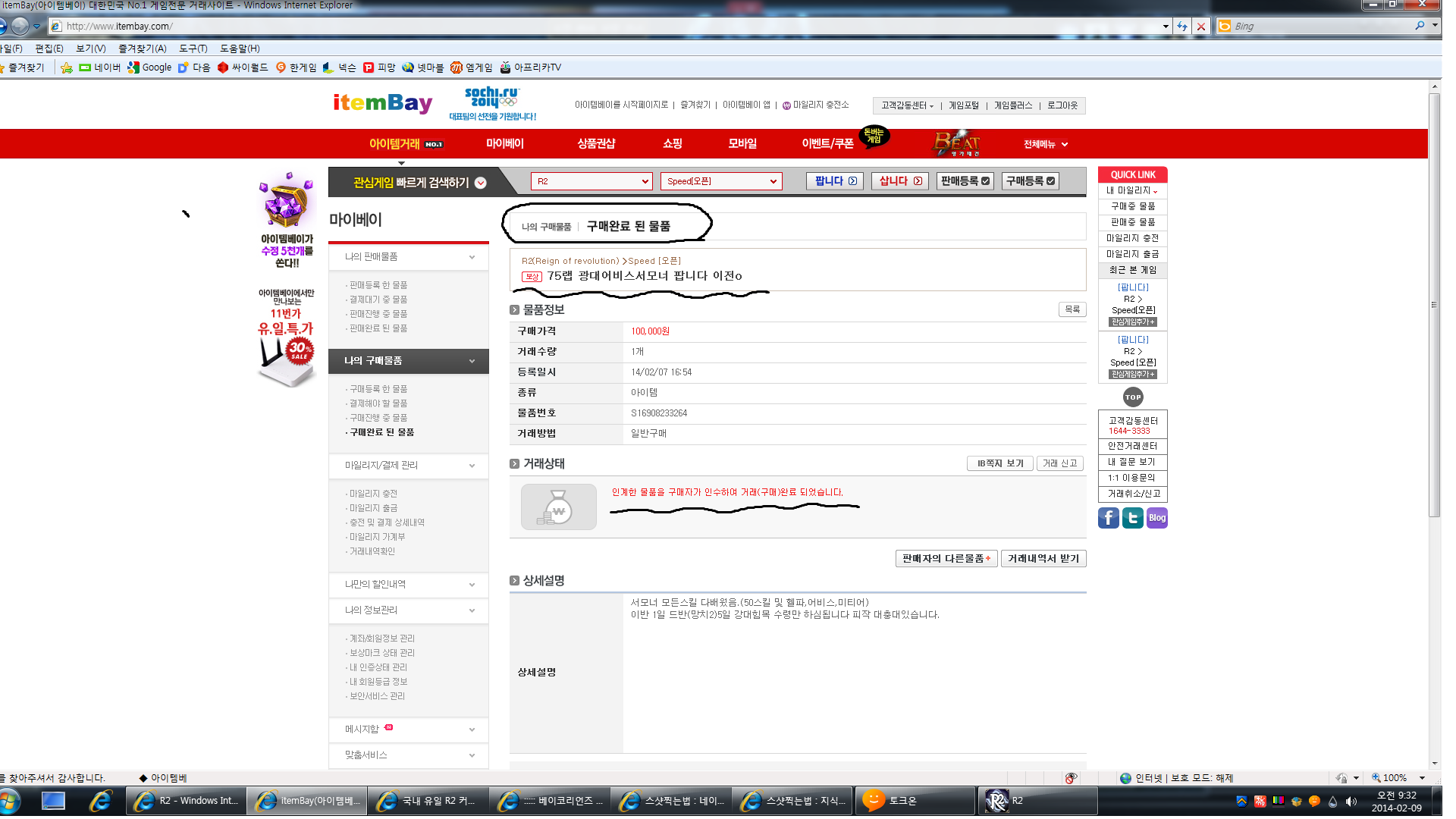Open the R2 game dropdown
This screenshot has width=1456, height=819.
click(591, 181)
